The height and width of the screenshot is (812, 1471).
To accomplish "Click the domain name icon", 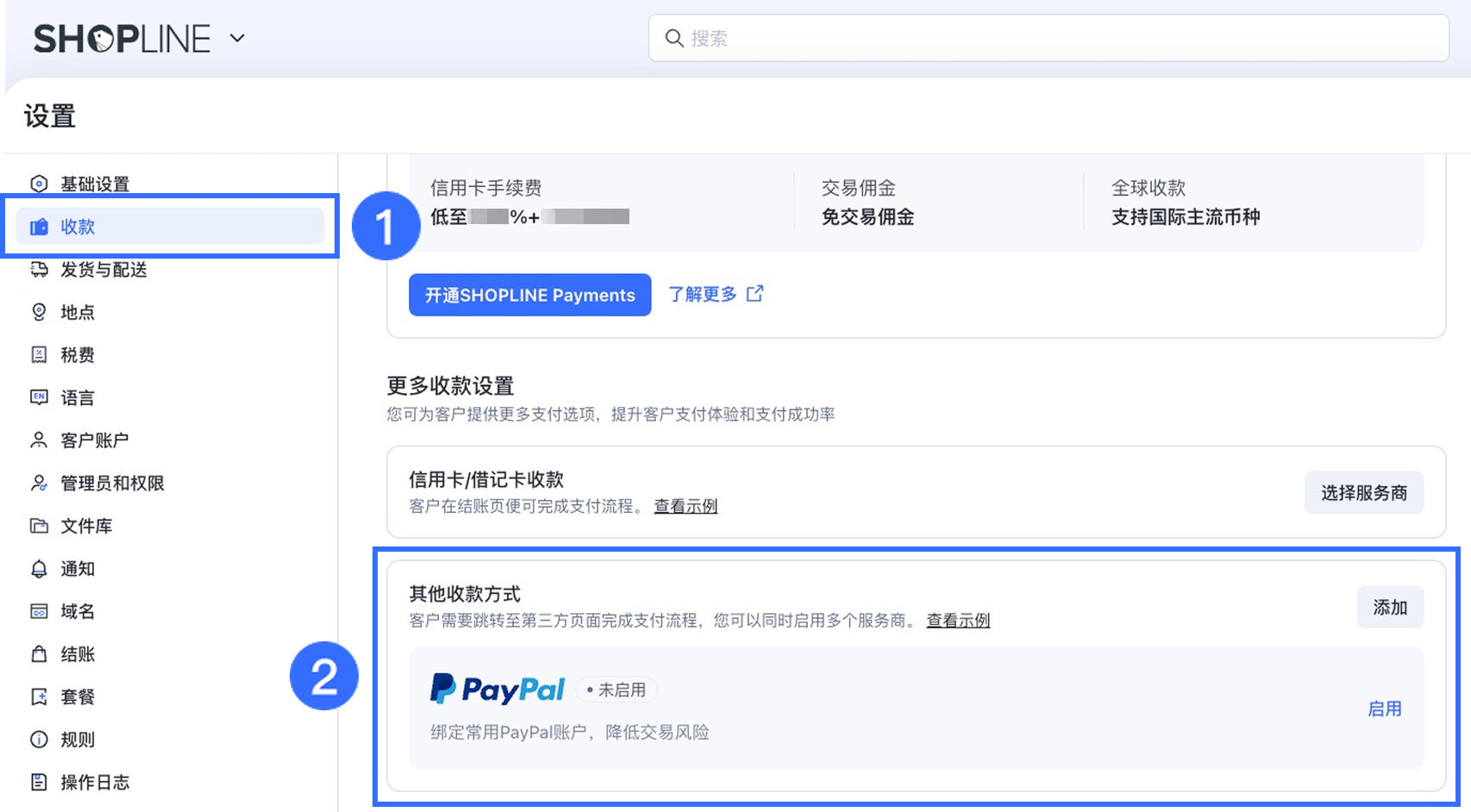I will pyautogui.click(x=39, y=611).
